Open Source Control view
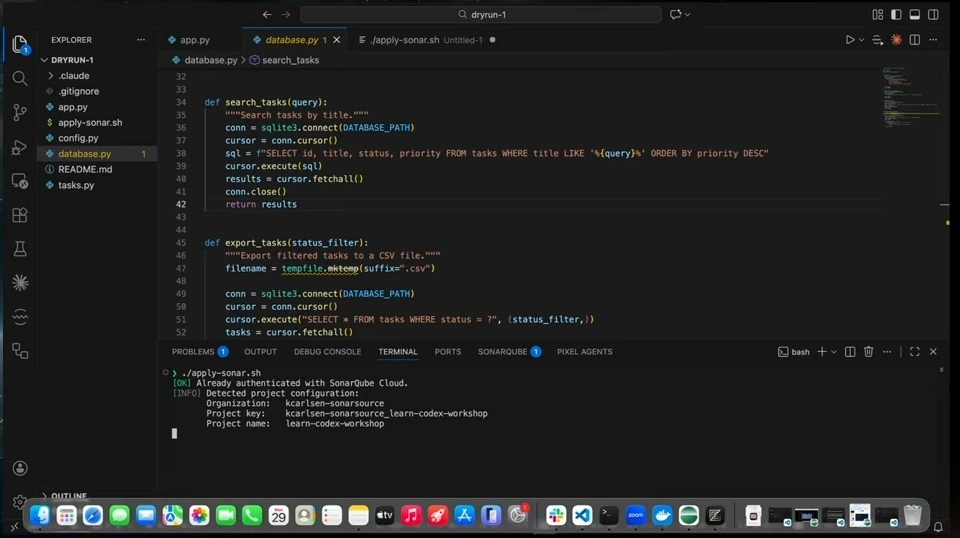 coord(20,112)
